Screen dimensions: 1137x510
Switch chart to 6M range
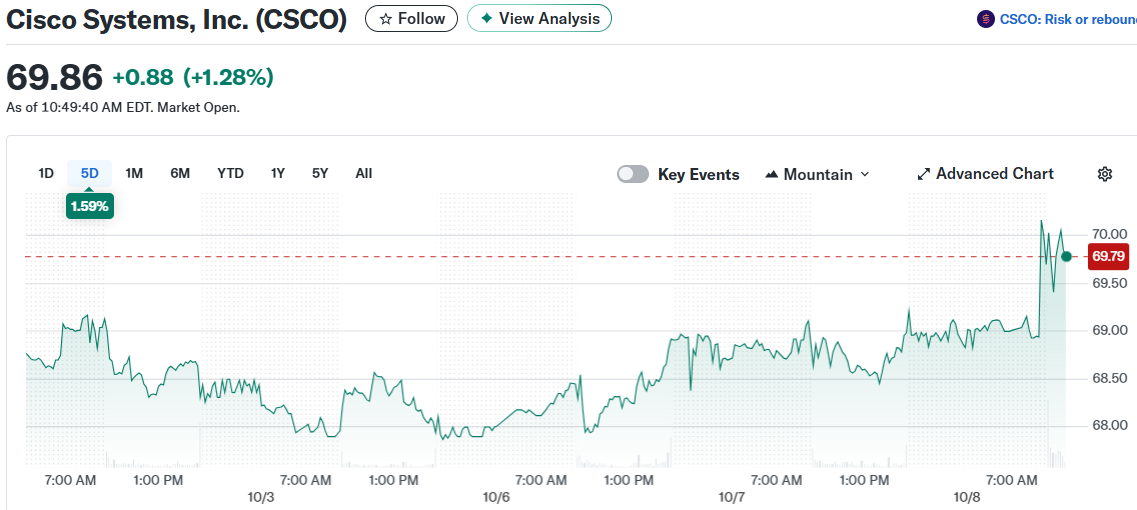180,173
